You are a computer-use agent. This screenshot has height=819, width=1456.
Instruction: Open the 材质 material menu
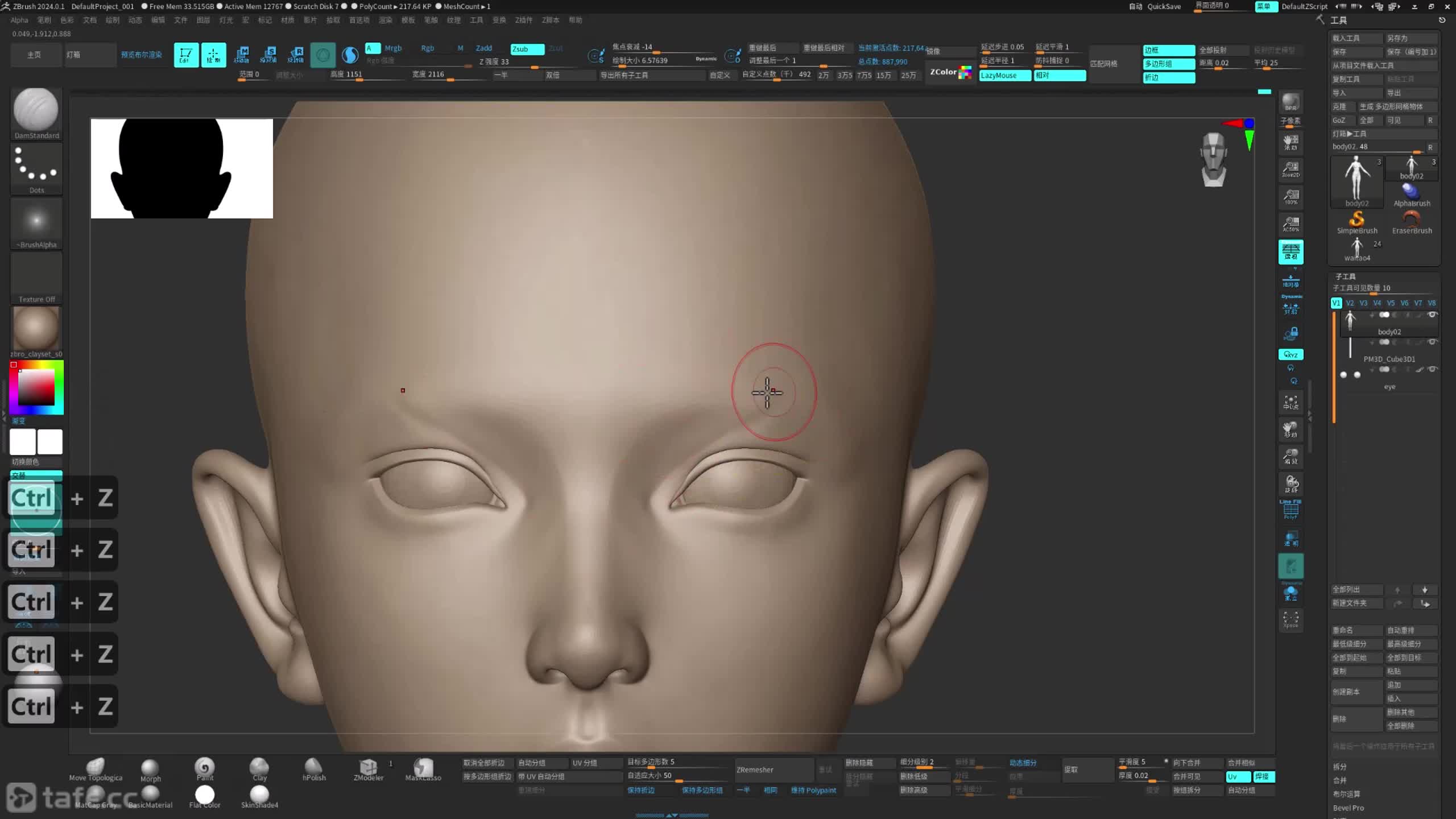click(x=288, y=20)
